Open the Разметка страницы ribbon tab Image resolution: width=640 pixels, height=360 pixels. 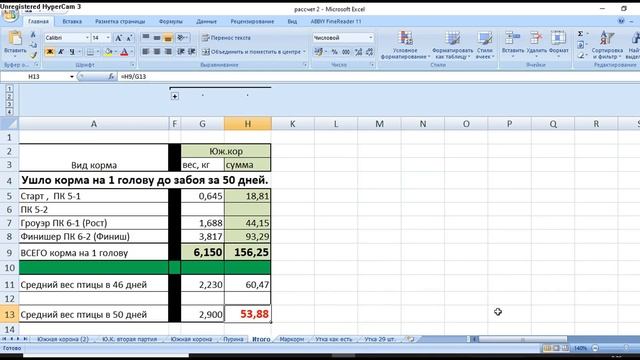click(120, 21)
